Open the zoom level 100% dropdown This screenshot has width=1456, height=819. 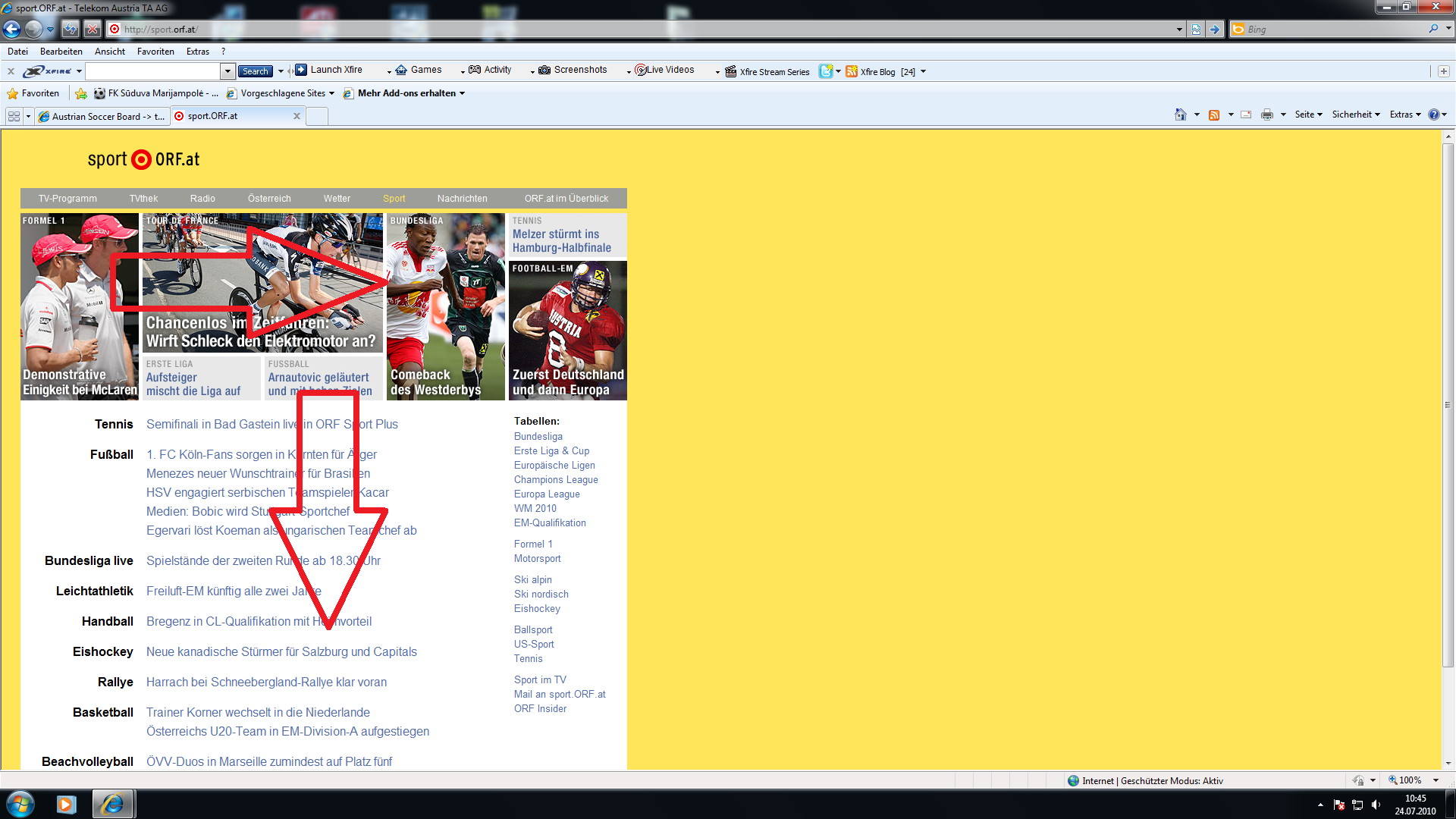(1436, 780)
